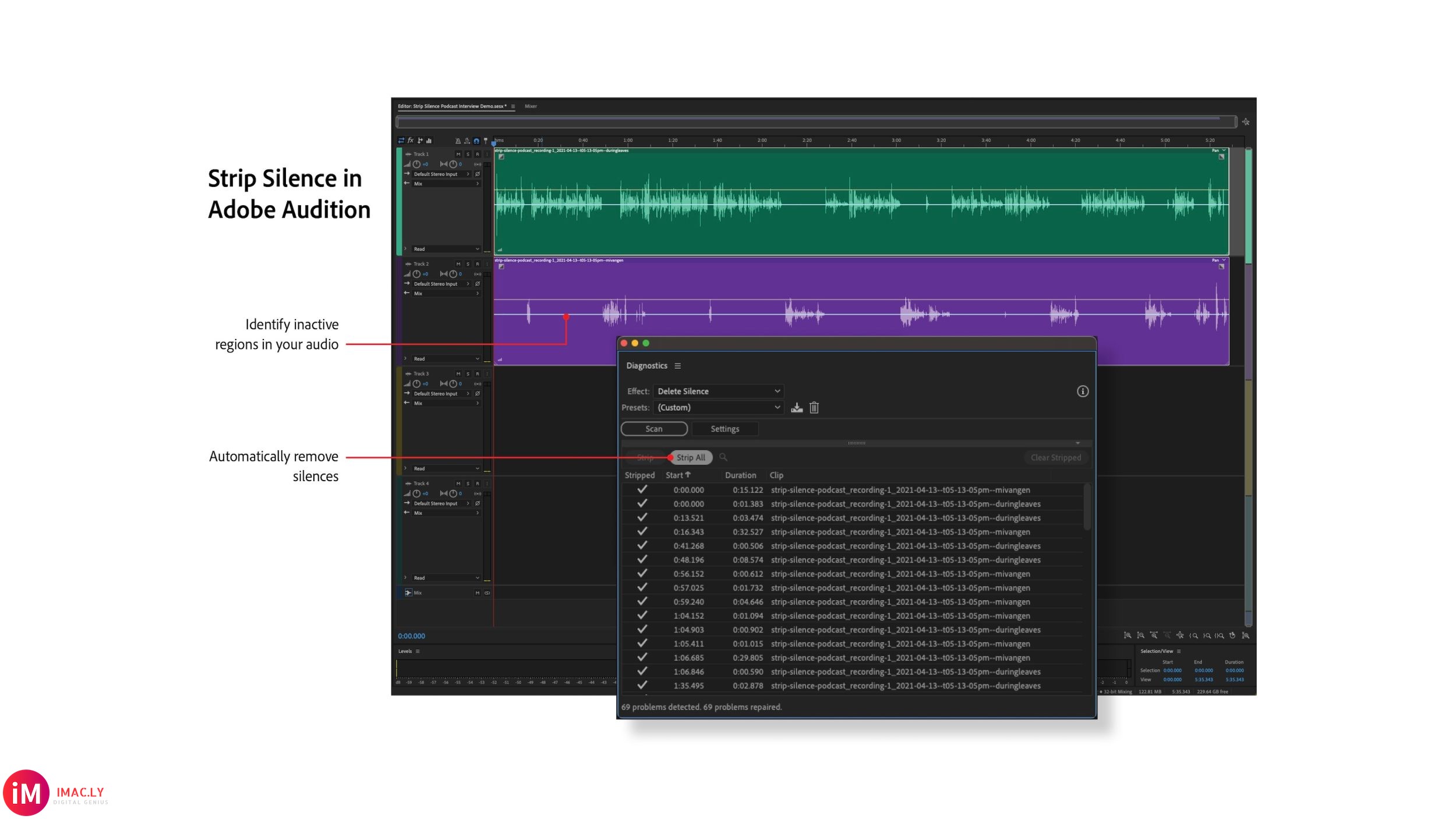This screenshot has height=819, width=1456.
Task: Sort the list by Duration column header
Action: click(x=740, y=475)
